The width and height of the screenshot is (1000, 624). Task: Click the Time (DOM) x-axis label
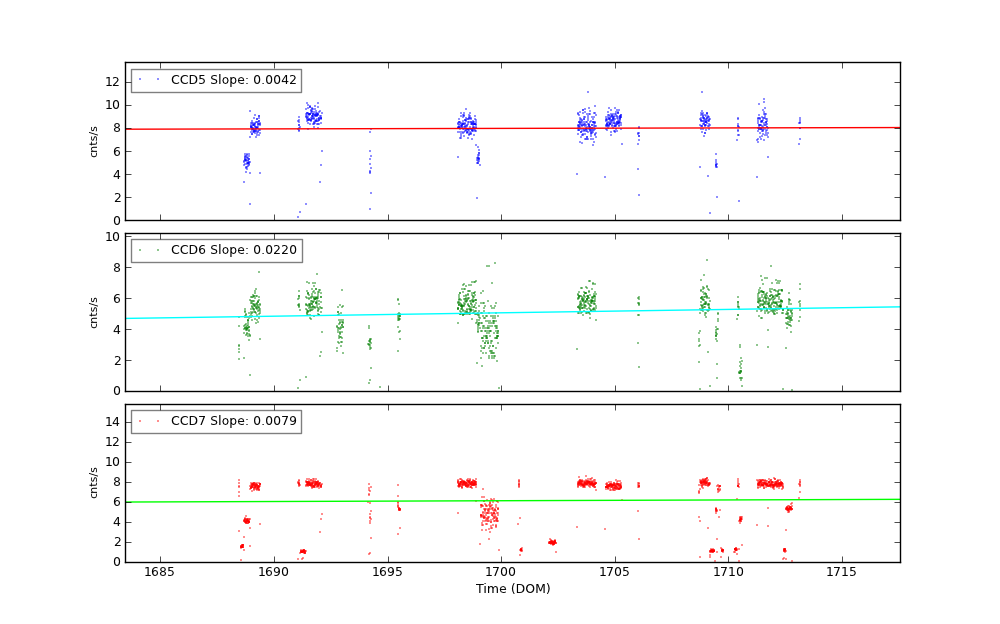(x=512, y=590)
